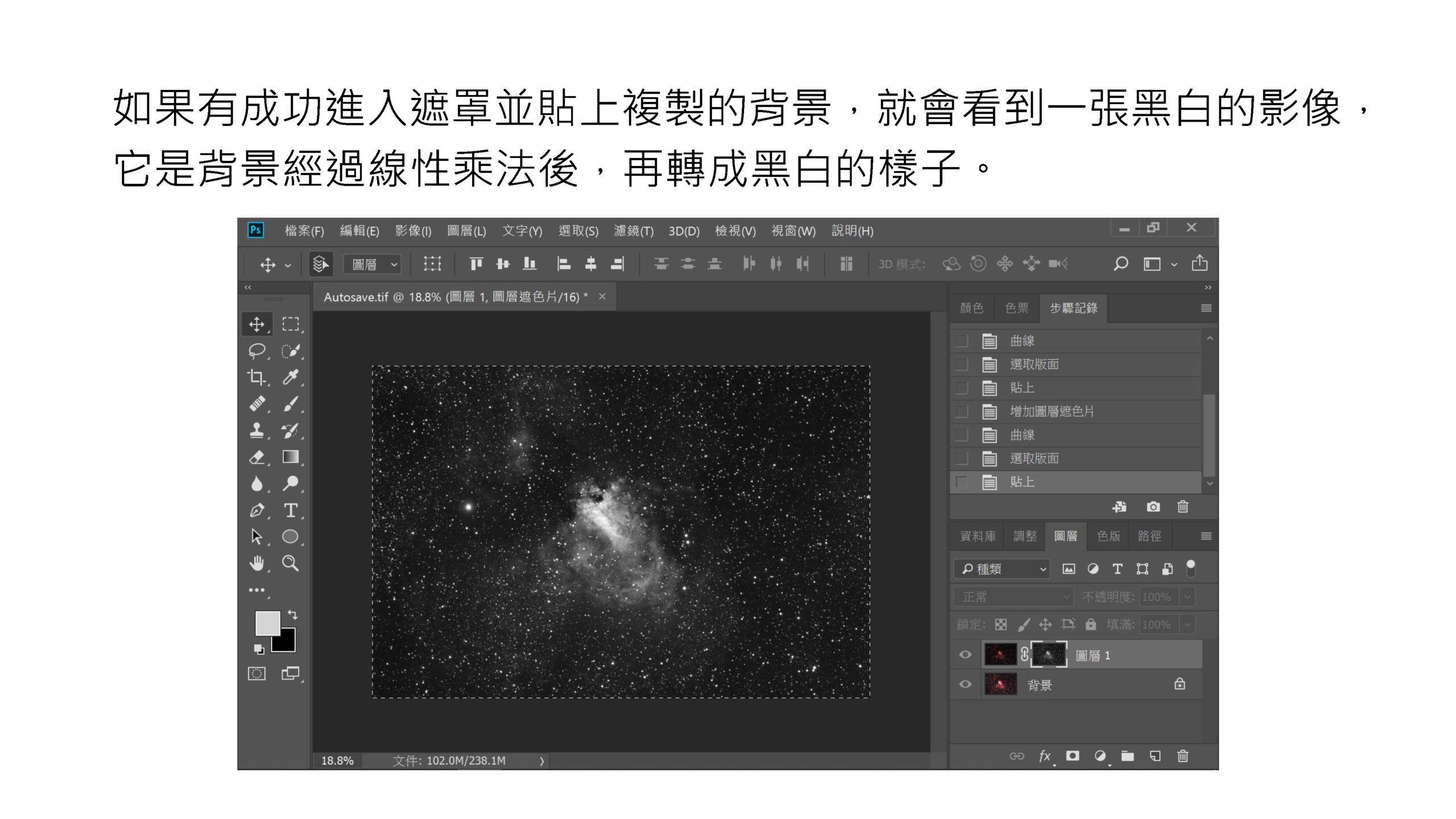Toggle visibility of 圖層 1
This screenshot has width=1456, height=819.
pyautogui.click(x=964, y=655)
